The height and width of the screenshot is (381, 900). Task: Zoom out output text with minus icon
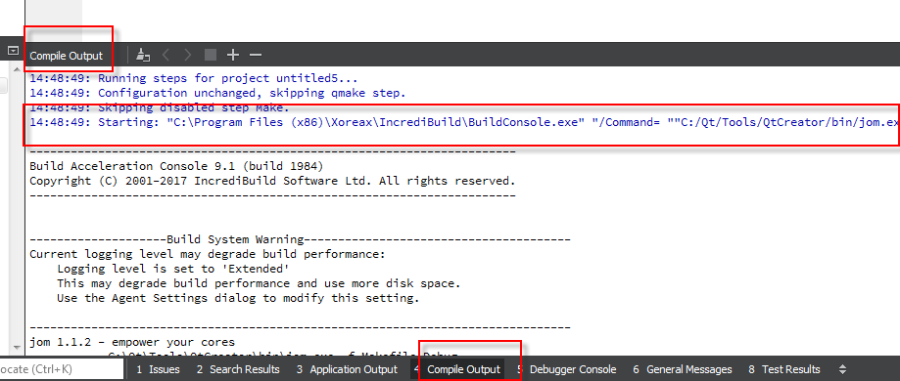255,55
